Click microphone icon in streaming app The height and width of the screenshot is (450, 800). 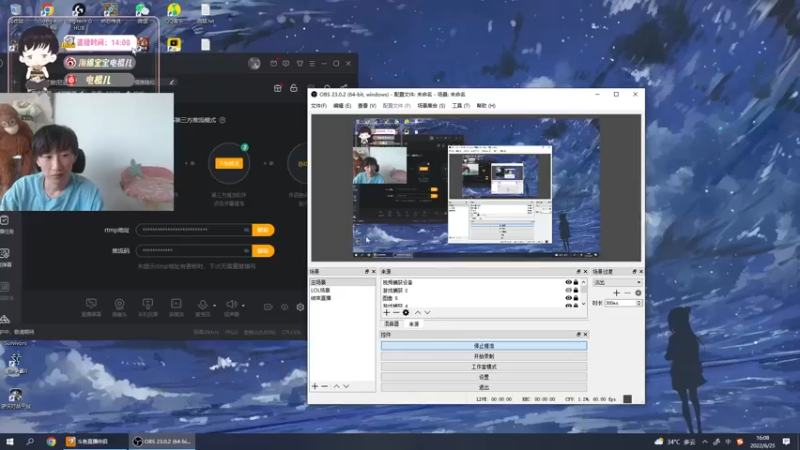click(203, 305)
